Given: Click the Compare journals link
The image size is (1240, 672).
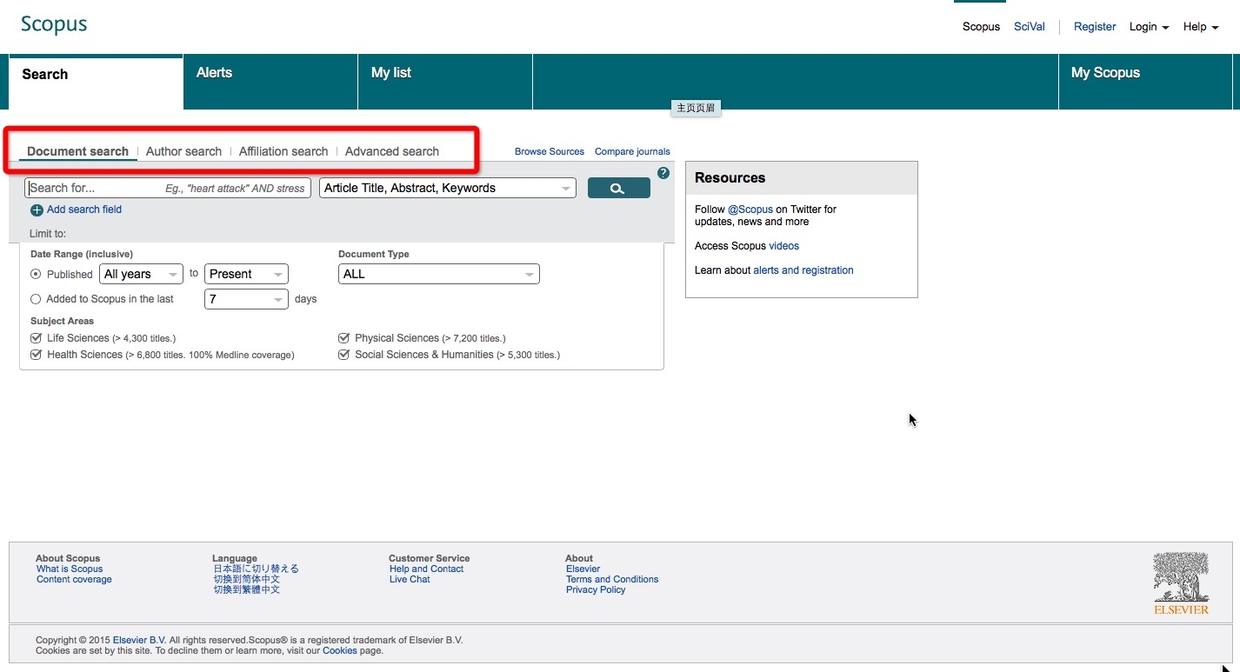Looking at the screenshot, I should pyautogui.click(x=632, y=152).
